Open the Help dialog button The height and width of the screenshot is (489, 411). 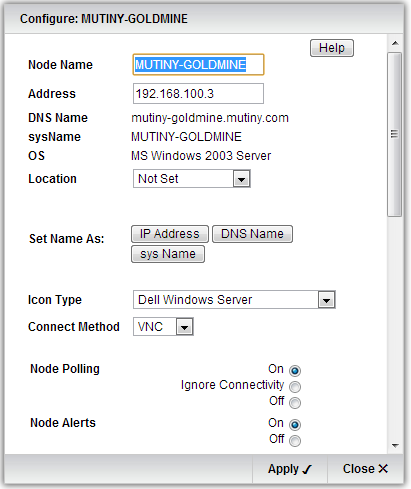332,48
